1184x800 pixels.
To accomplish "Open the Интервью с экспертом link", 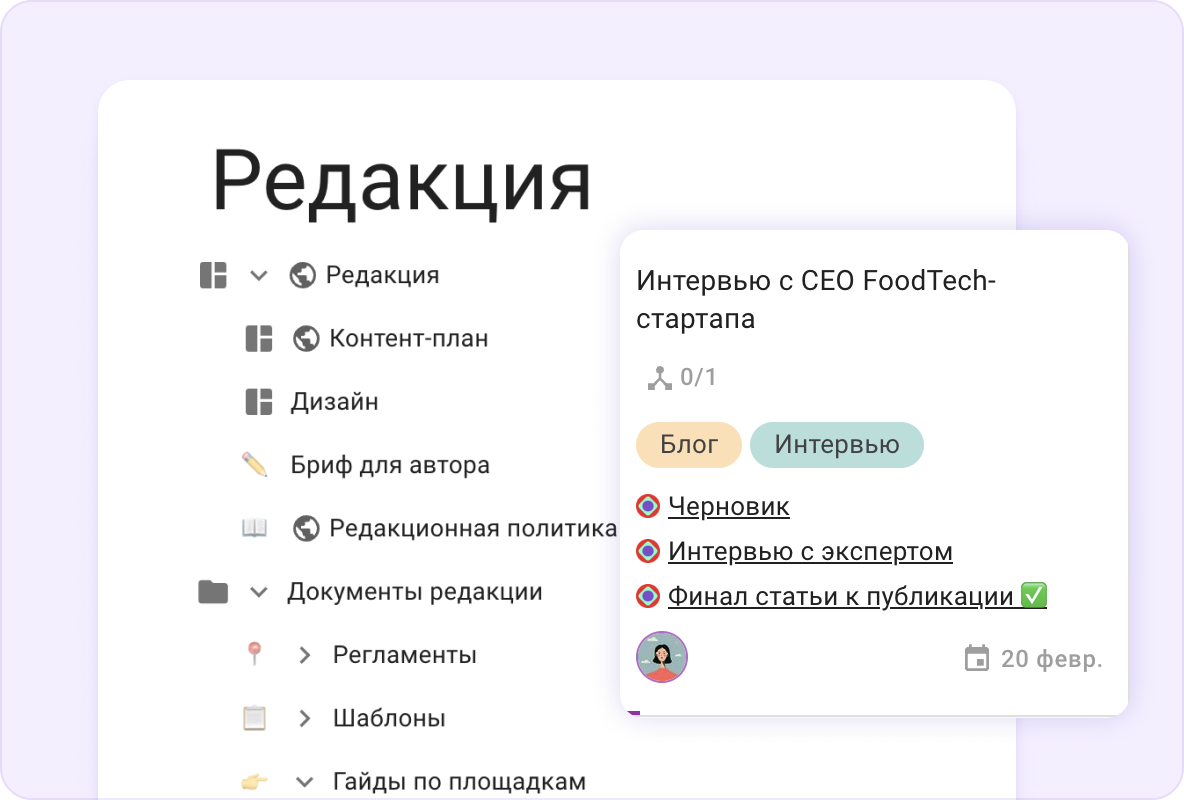I will pyautogui.click(x=810, y=552).
